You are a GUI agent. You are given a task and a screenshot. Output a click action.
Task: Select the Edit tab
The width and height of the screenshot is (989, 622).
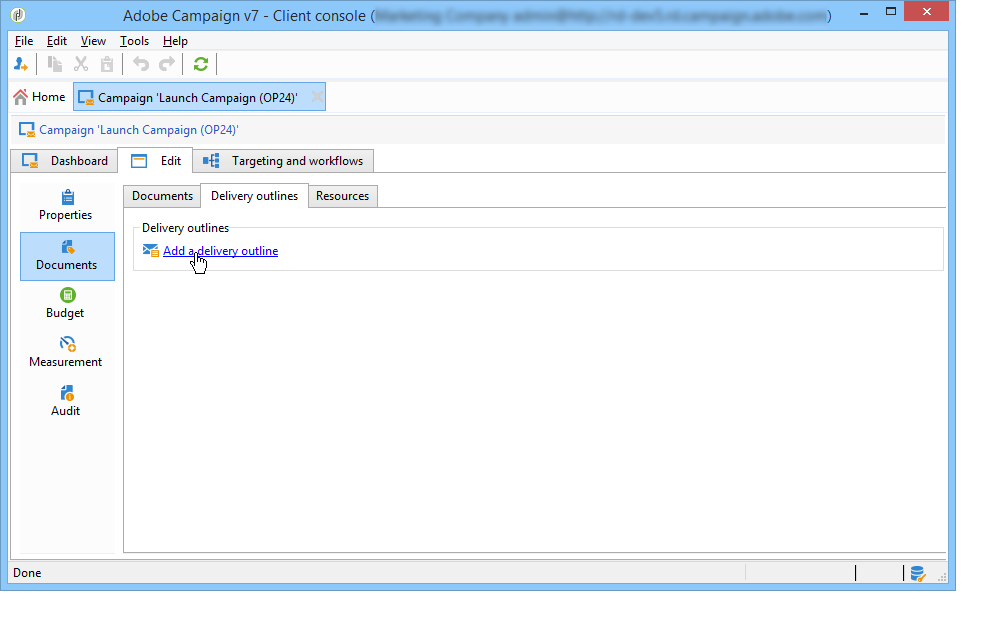(x=155, y=161)
